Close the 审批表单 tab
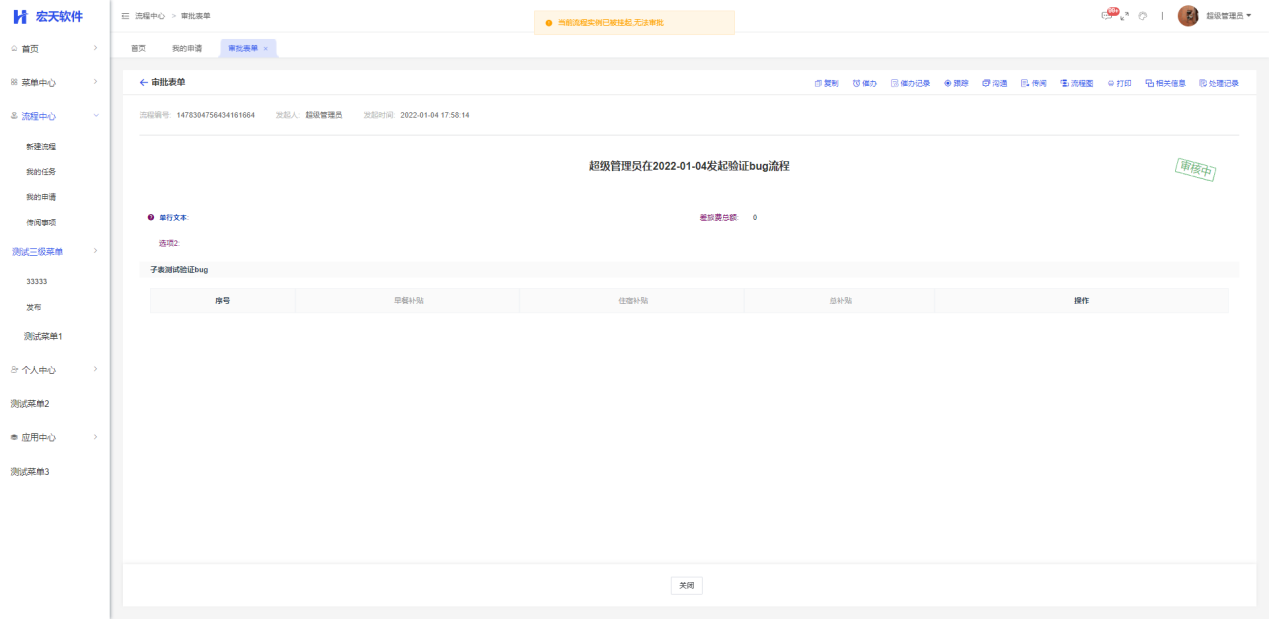This screenshot has height=619, width=1269. pos(265,48)
